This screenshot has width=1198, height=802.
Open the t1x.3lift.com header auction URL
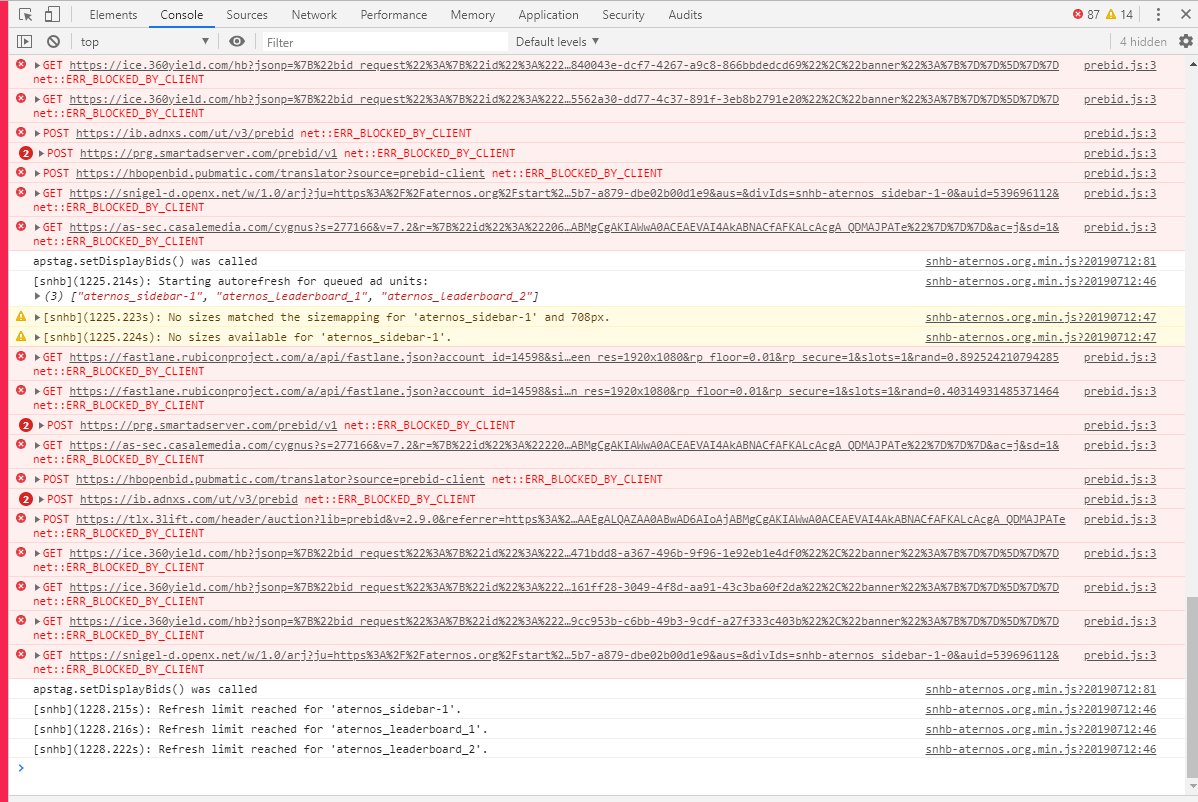click(570, 519)
